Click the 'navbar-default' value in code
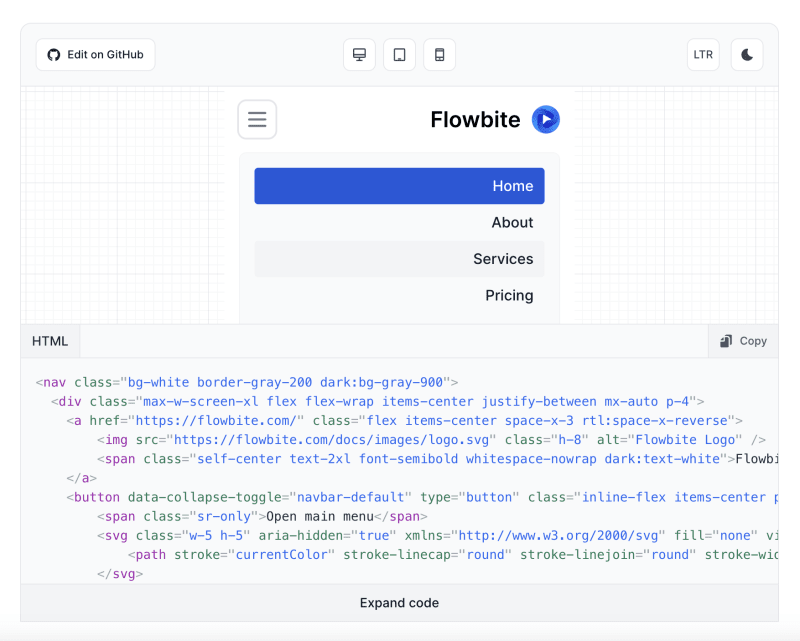The height and width of the screenshot is (641, 800). (x=351, y=497)
